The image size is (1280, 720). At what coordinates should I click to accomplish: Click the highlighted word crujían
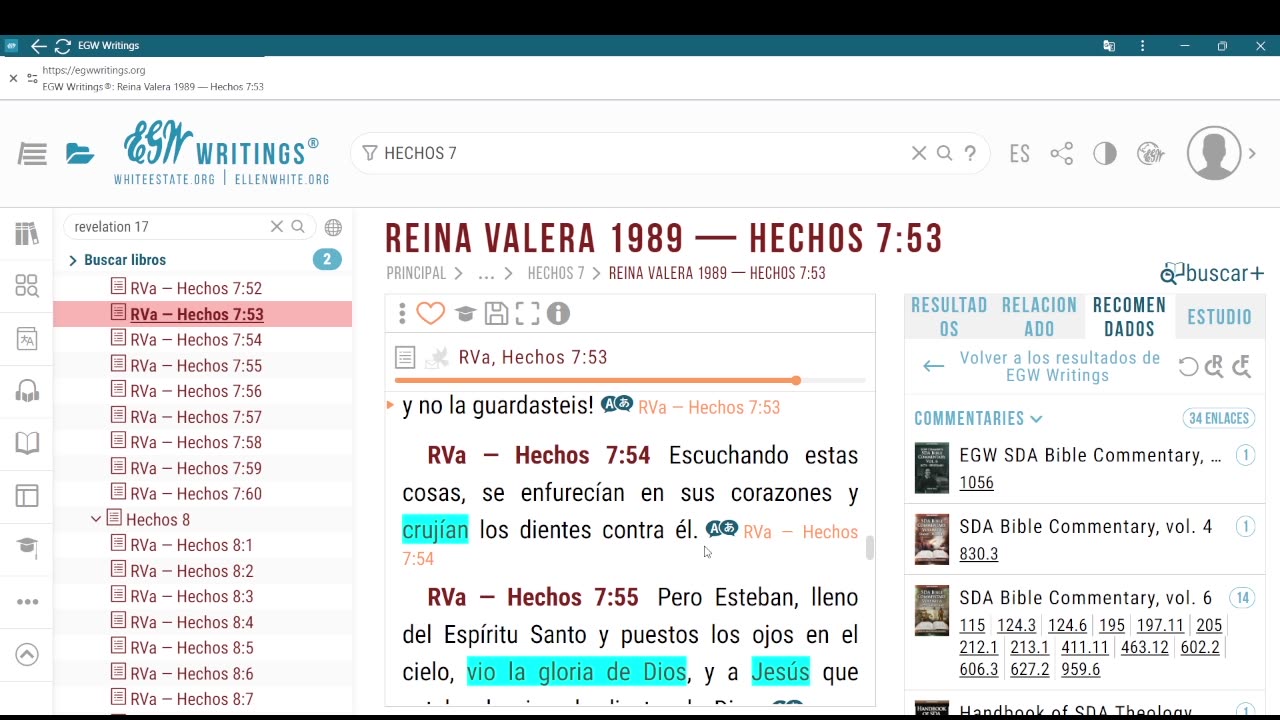[x=435, y=530]
